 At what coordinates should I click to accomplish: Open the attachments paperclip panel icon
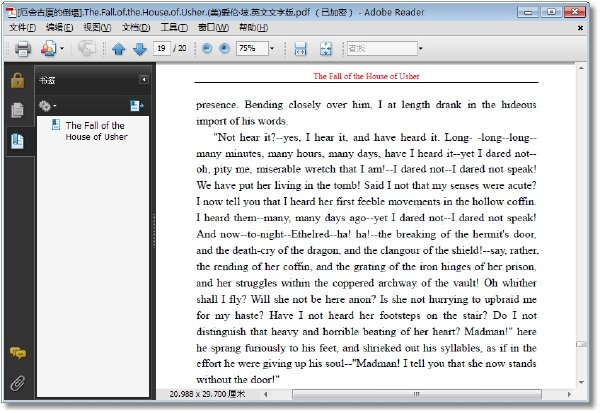point(17,383)
